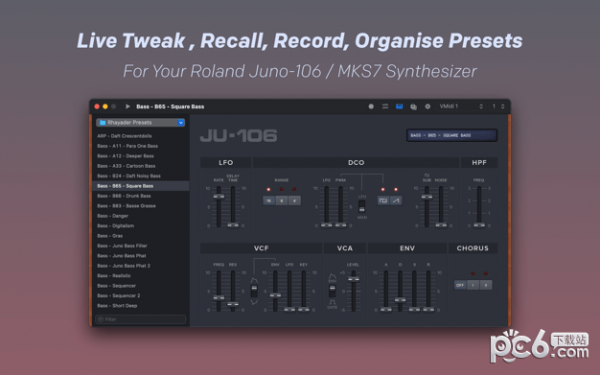Turn Chorus OFF
This screenshot has height=375, width=600.
pyautogui.click(x=460, y=285)
